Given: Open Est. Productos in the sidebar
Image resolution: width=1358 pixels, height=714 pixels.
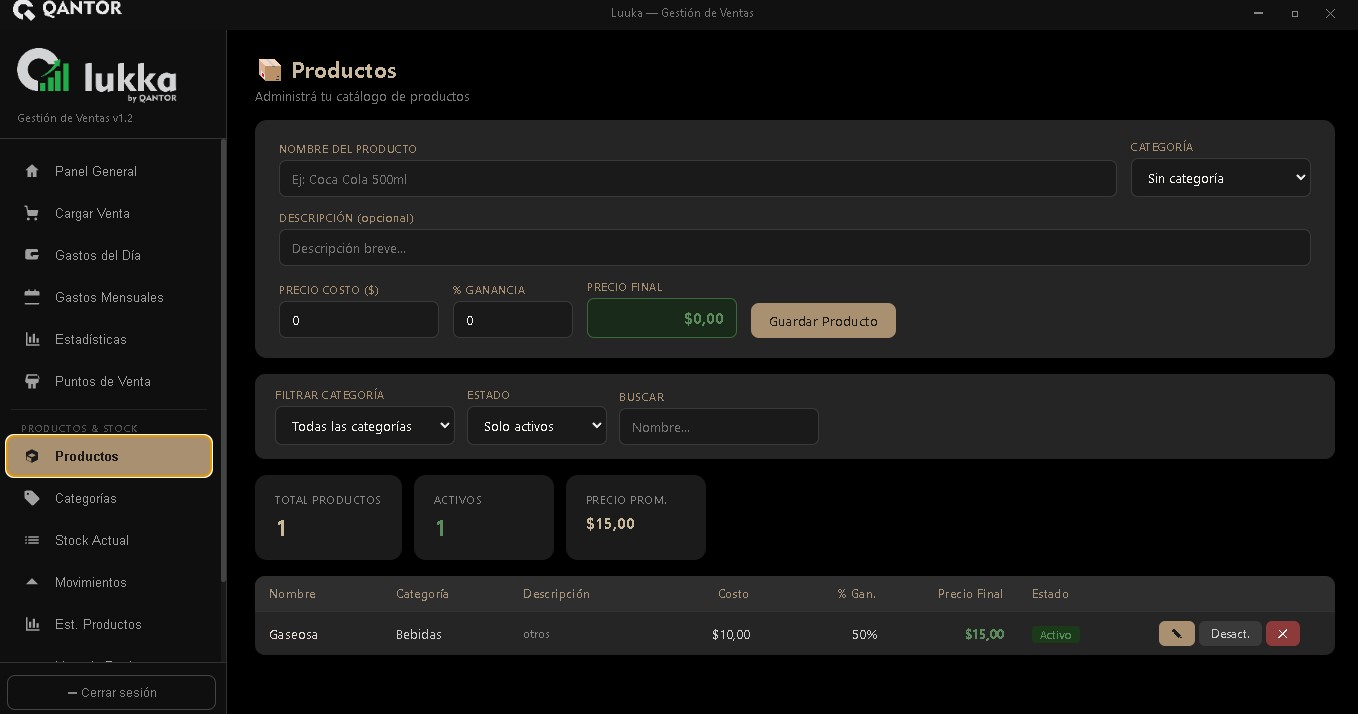Looking at the screenshot, I should coord(98,624).
